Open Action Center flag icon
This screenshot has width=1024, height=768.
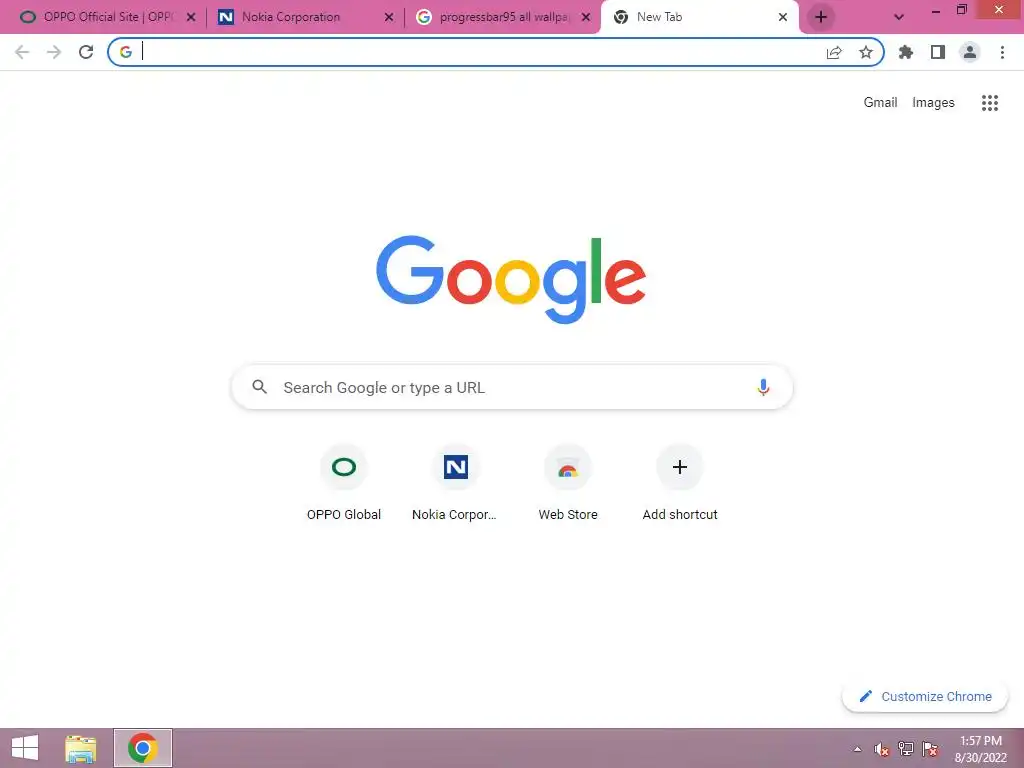click(930, 749)
